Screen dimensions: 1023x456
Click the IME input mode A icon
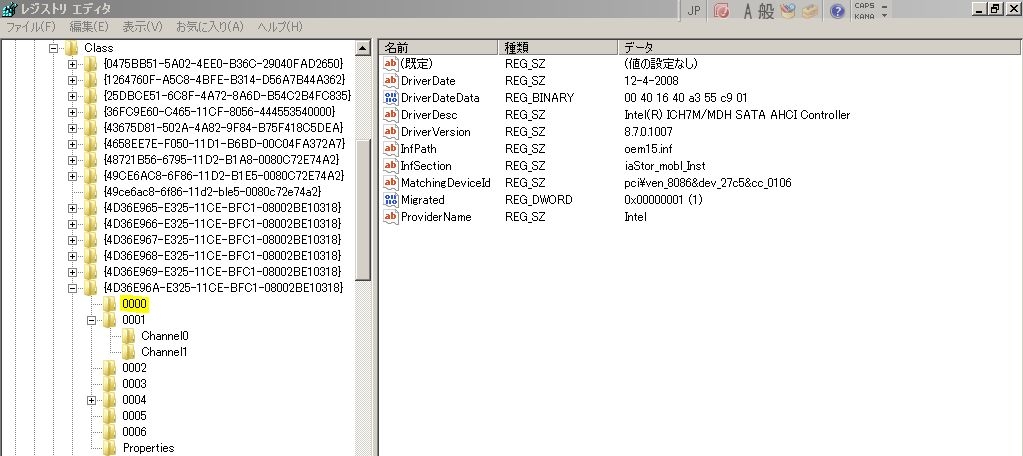point(748,11)
